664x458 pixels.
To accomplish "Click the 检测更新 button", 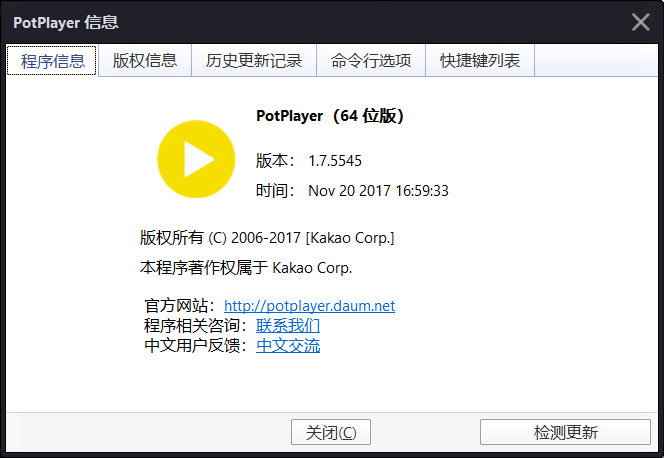I will (x=565, y=432).
